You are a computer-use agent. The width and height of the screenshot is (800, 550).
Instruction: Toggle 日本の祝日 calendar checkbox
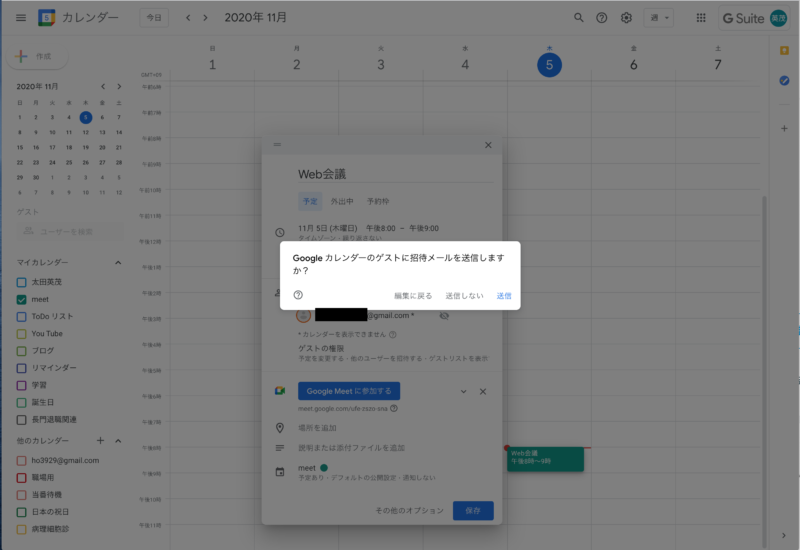[21, 512]
